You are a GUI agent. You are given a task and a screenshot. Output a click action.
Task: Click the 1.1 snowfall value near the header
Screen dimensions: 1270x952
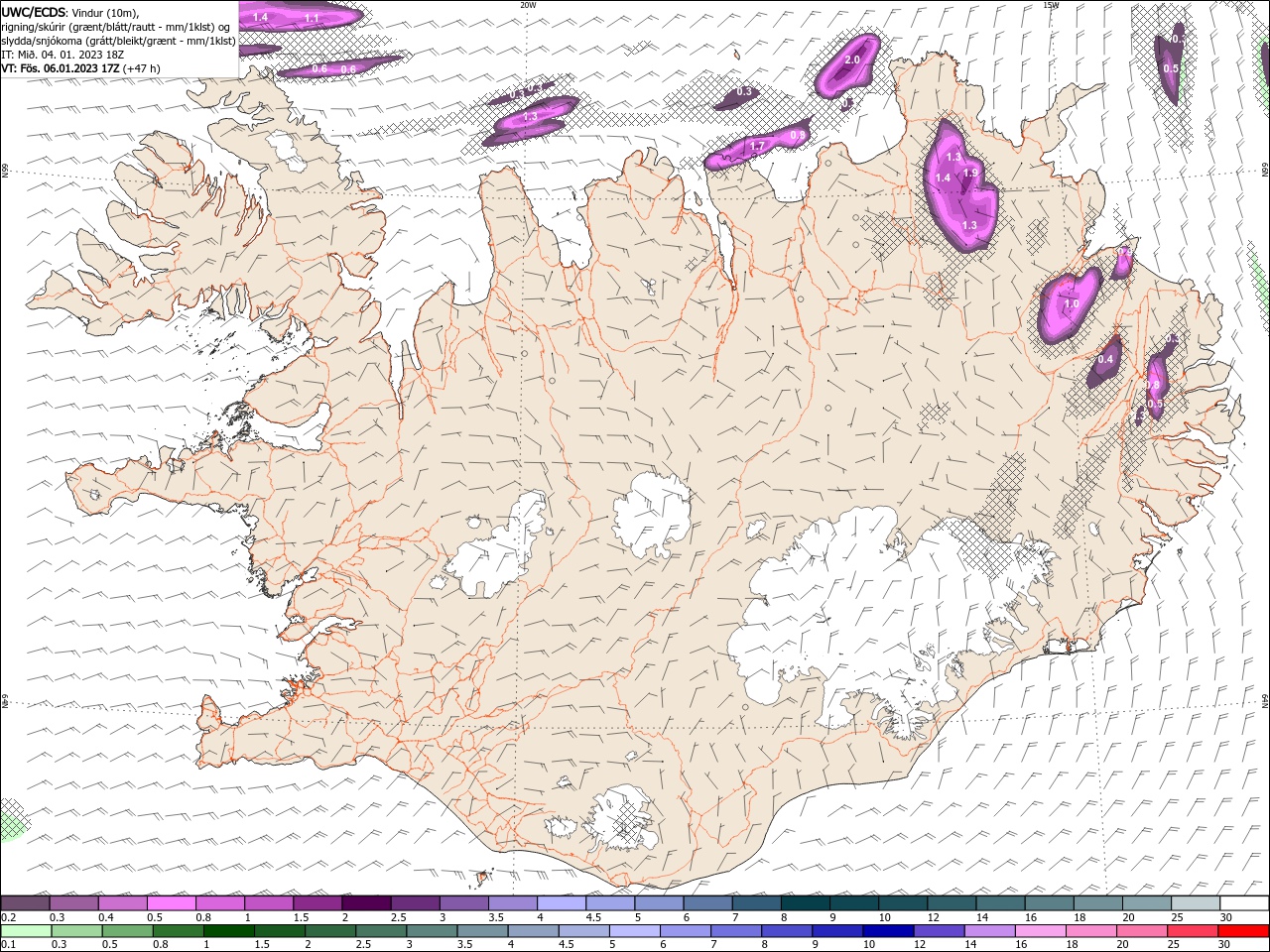[x=312, y=19]
